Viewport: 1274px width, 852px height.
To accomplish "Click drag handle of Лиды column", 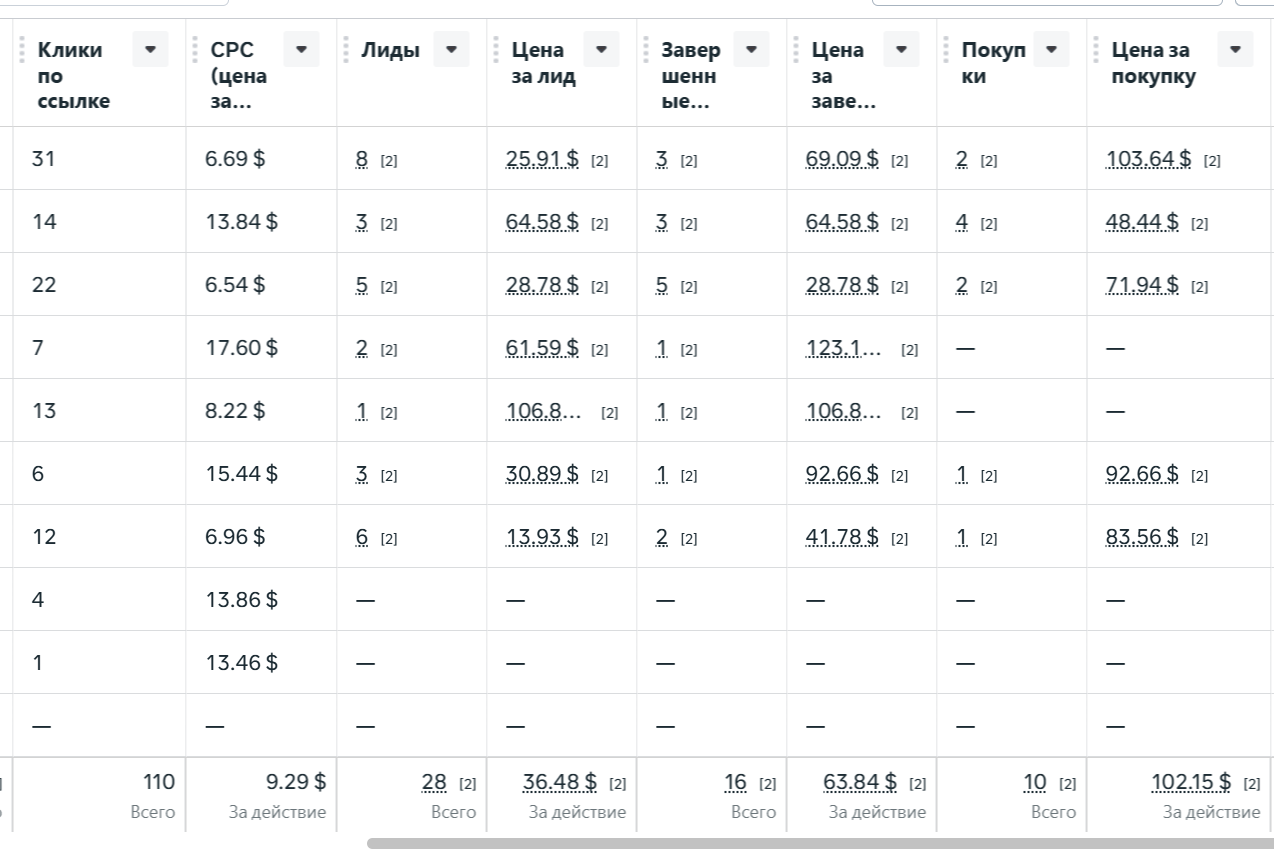I will point(346,49).
